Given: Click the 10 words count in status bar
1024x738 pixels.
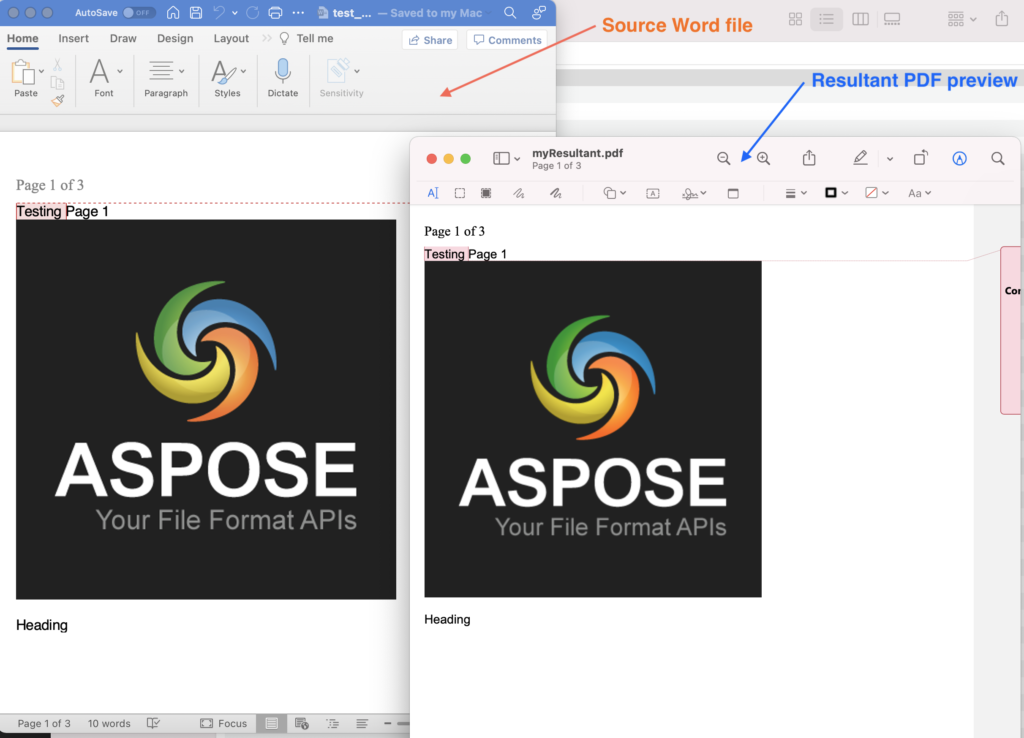Looking at the screenshot, I should pyautogui.click(x=109, y=723).
